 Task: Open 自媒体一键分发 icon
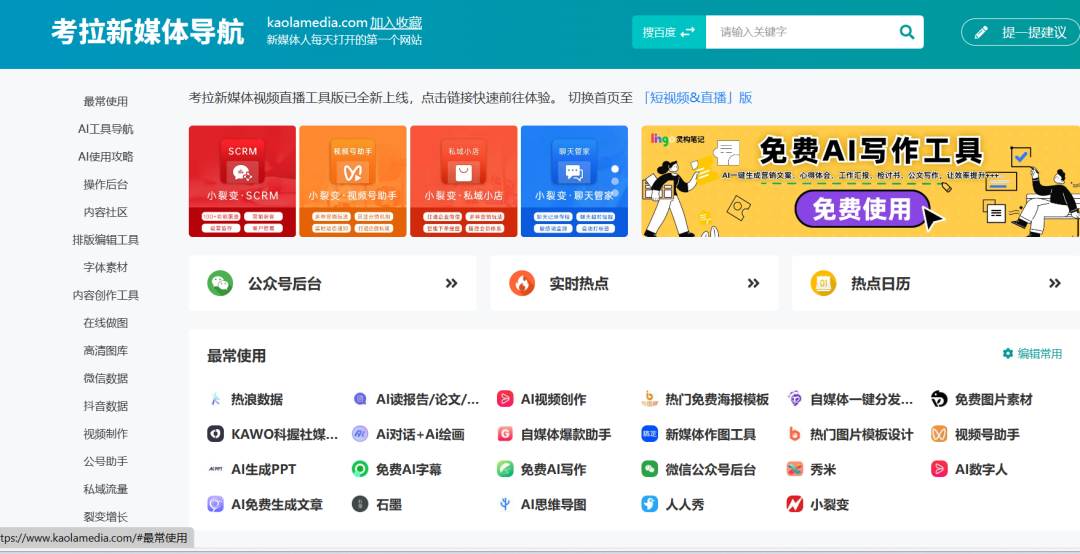(x=794, y=399)
